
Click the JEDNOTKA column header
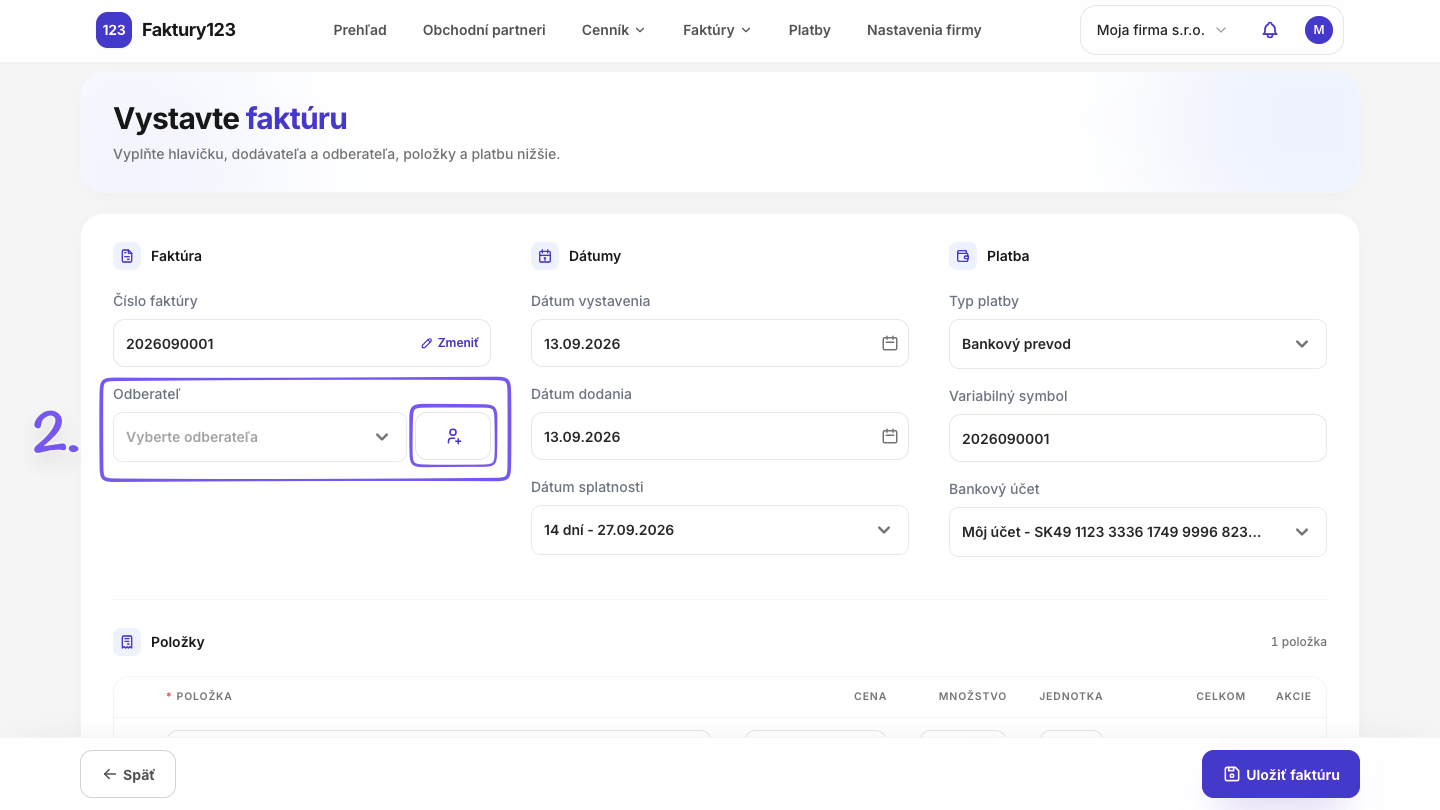[x=1071, y=696]
